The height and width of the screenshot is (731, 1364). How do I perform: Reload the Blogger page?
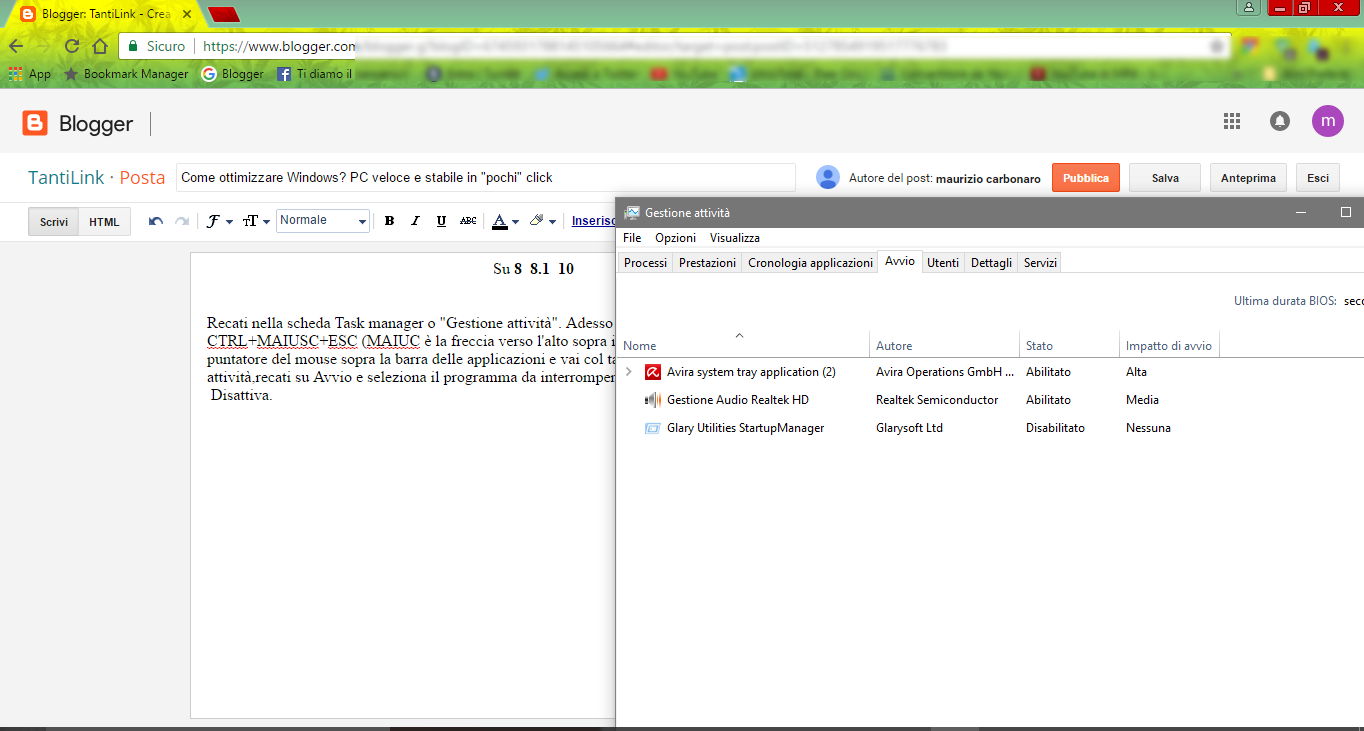coord(72,46)
